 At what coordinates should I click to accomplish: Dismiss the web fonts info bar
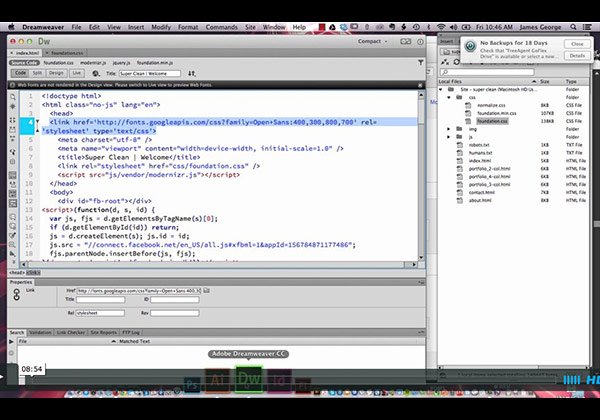pos(420,85)
